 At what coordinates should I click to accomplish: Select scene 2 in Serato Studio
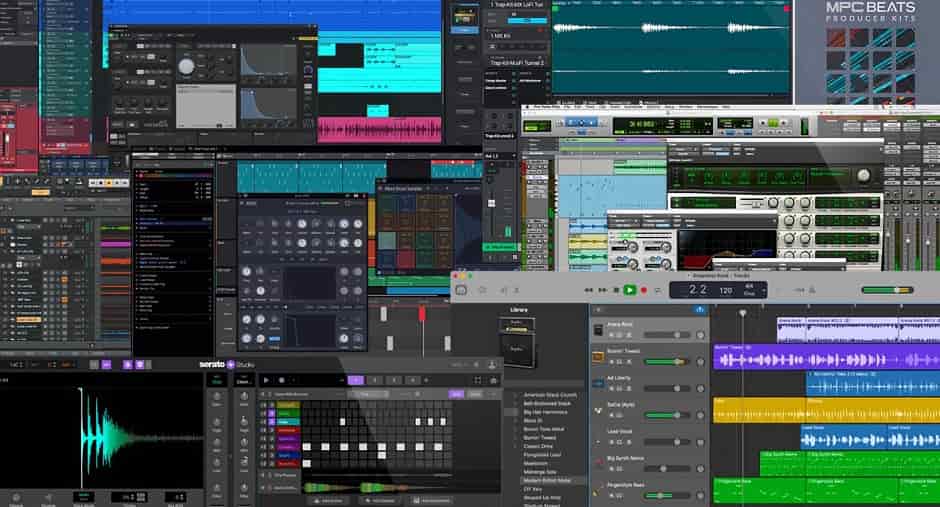375,380
